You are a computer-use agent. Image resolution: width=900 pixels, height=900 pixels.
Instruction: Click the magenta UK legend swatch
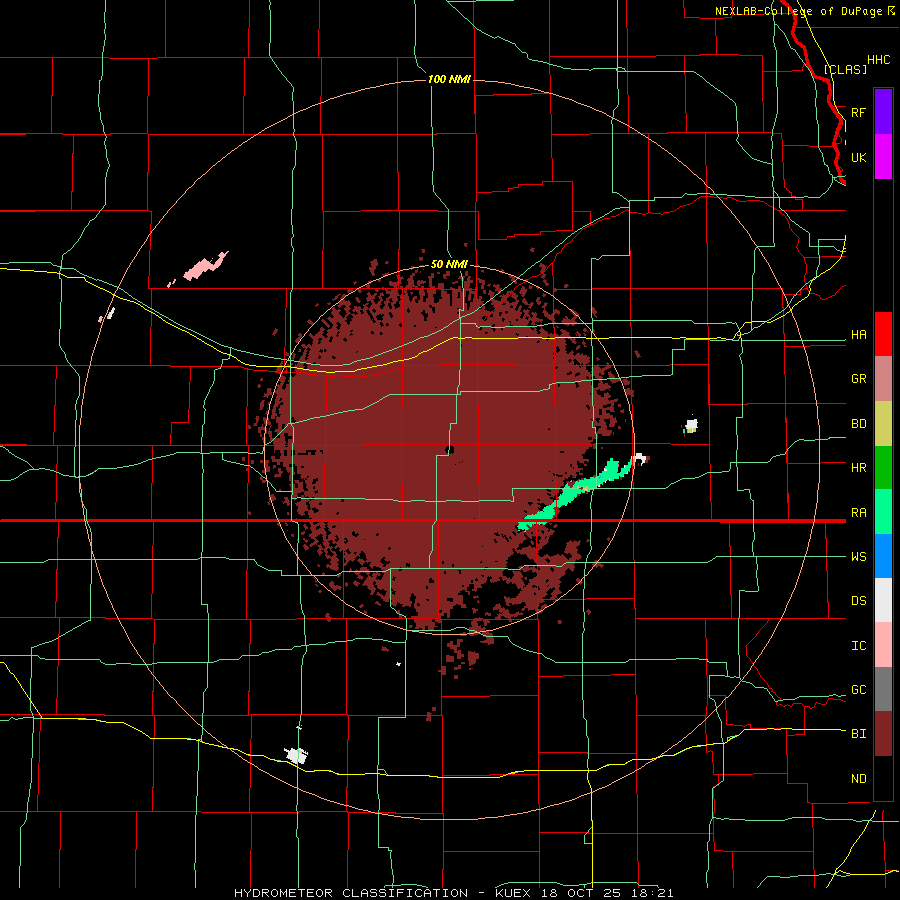point(883,157)
